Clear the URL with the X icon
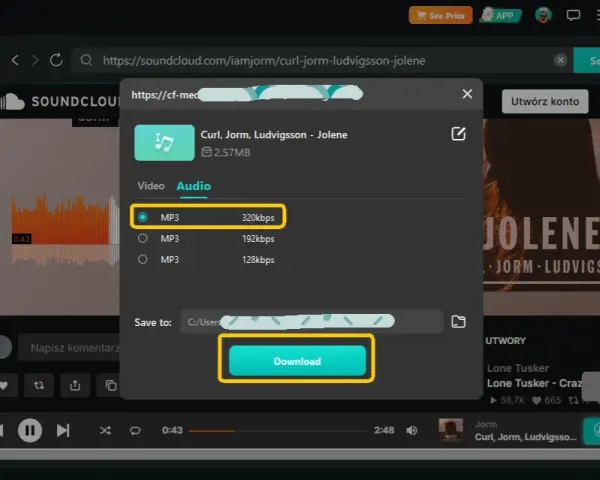 click(560, 60)
